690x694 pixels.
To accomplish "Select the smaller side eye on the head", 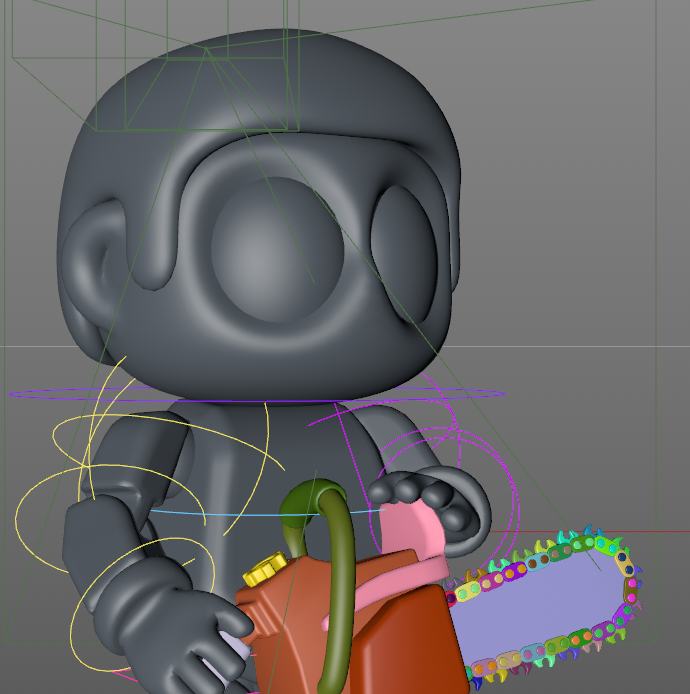I will tap(404, 253).
